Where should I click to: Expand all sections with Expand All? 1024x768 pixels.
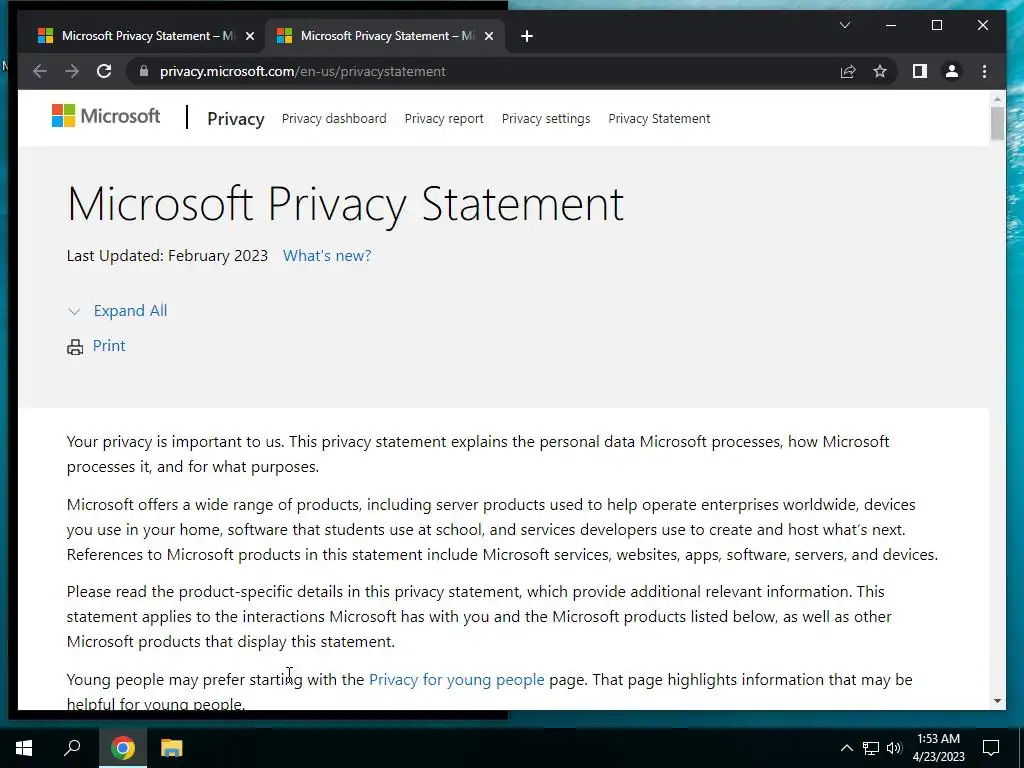[130, 311]
